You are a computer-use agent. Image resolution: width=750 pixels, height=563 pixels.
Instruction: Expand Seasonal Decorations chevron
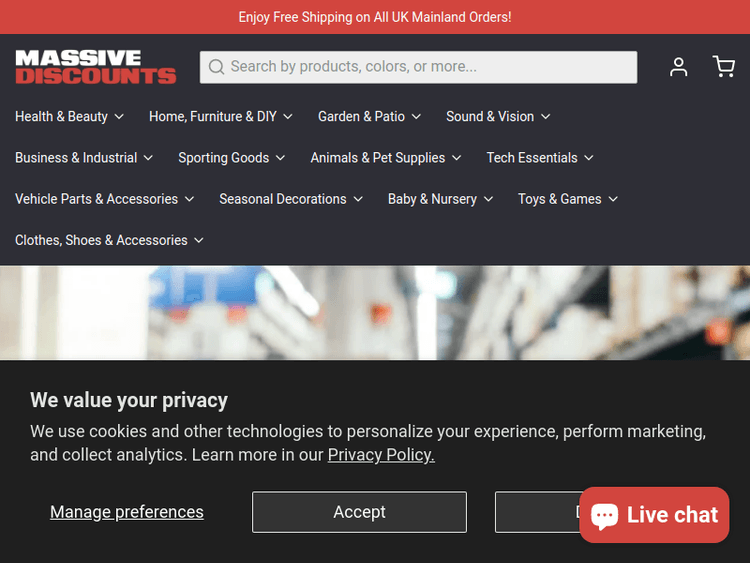[x=358, y=199]
